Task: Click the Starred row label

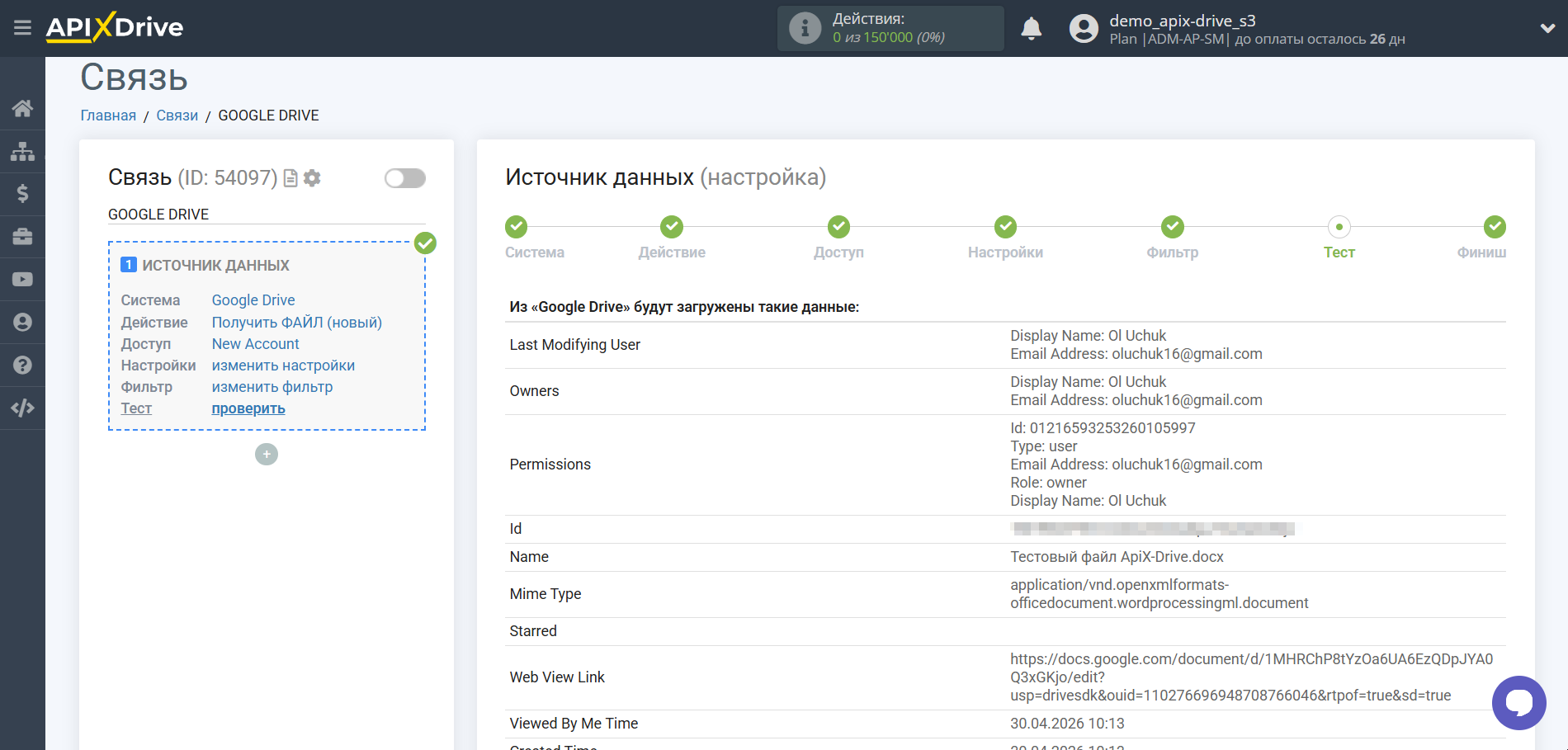Action: (533, 631)
